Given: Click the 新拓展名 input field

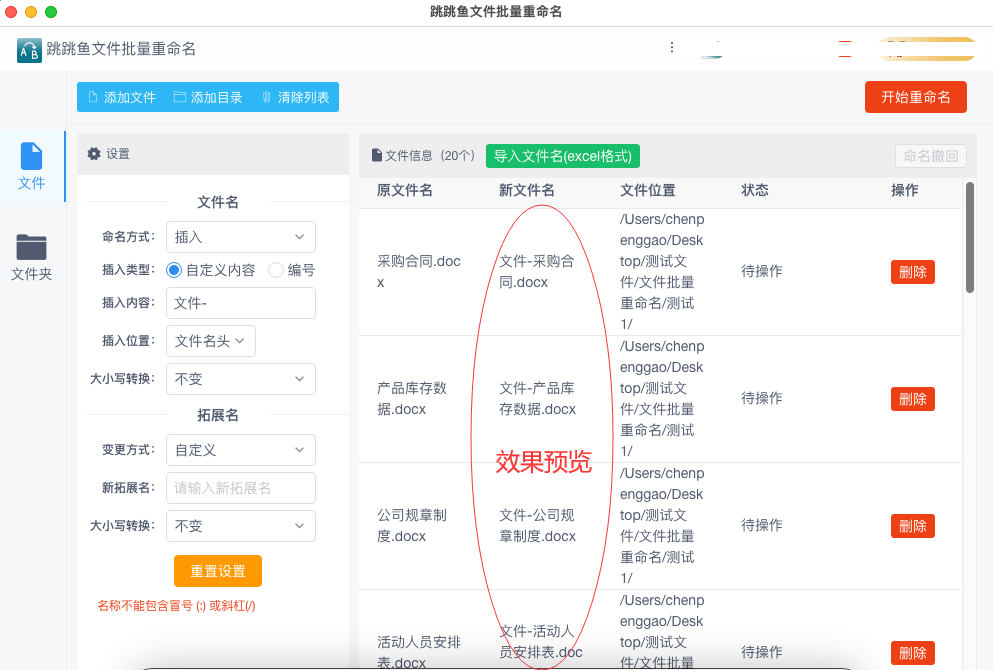Looking at the screenshot, I should (x=241, y=488).
